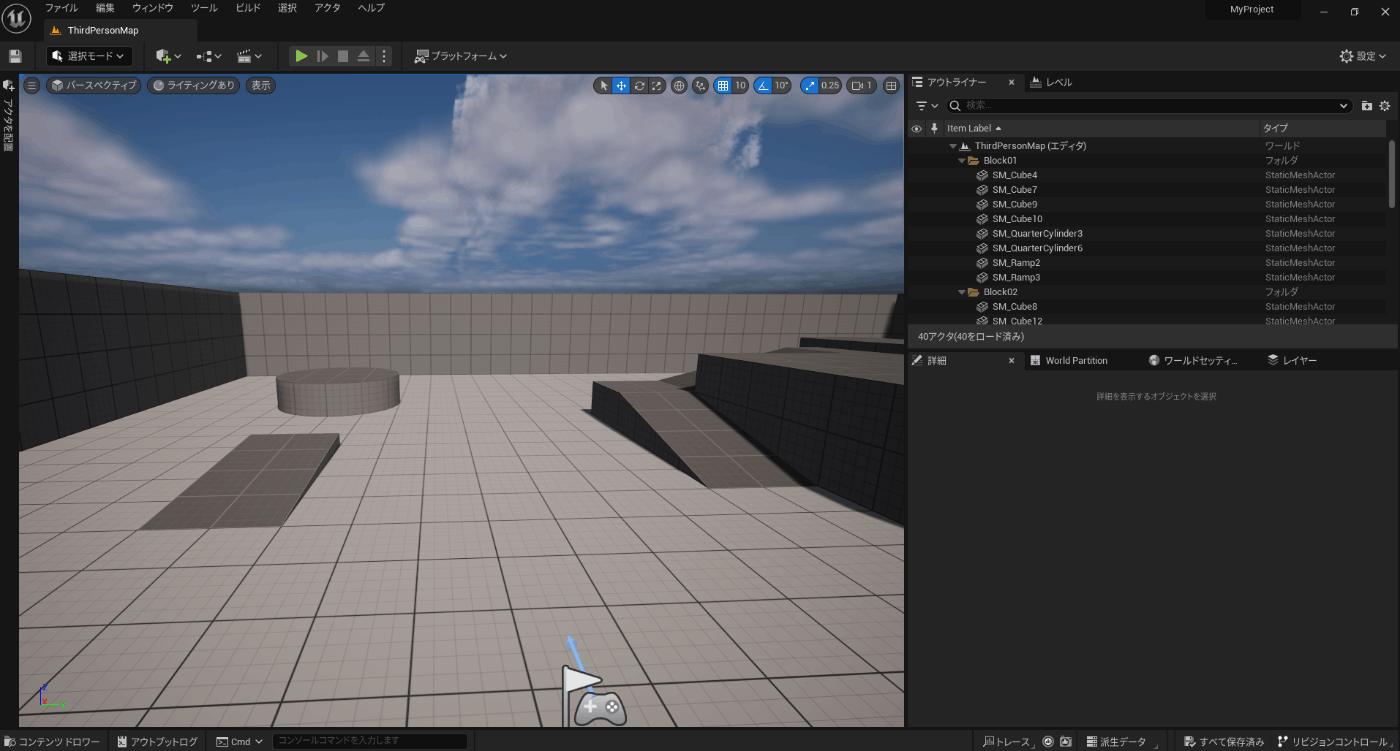Viewport: 1400px width, 751px height.
Task: Open the 選択モード mode dropdown
Action: point(89,56)
